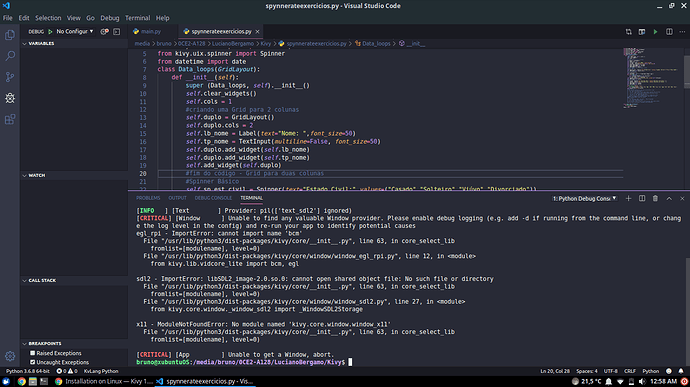Screen dimensions: 690x387
Task: Close the spynnerateexercicios.py tab
Action: [257, 32]
